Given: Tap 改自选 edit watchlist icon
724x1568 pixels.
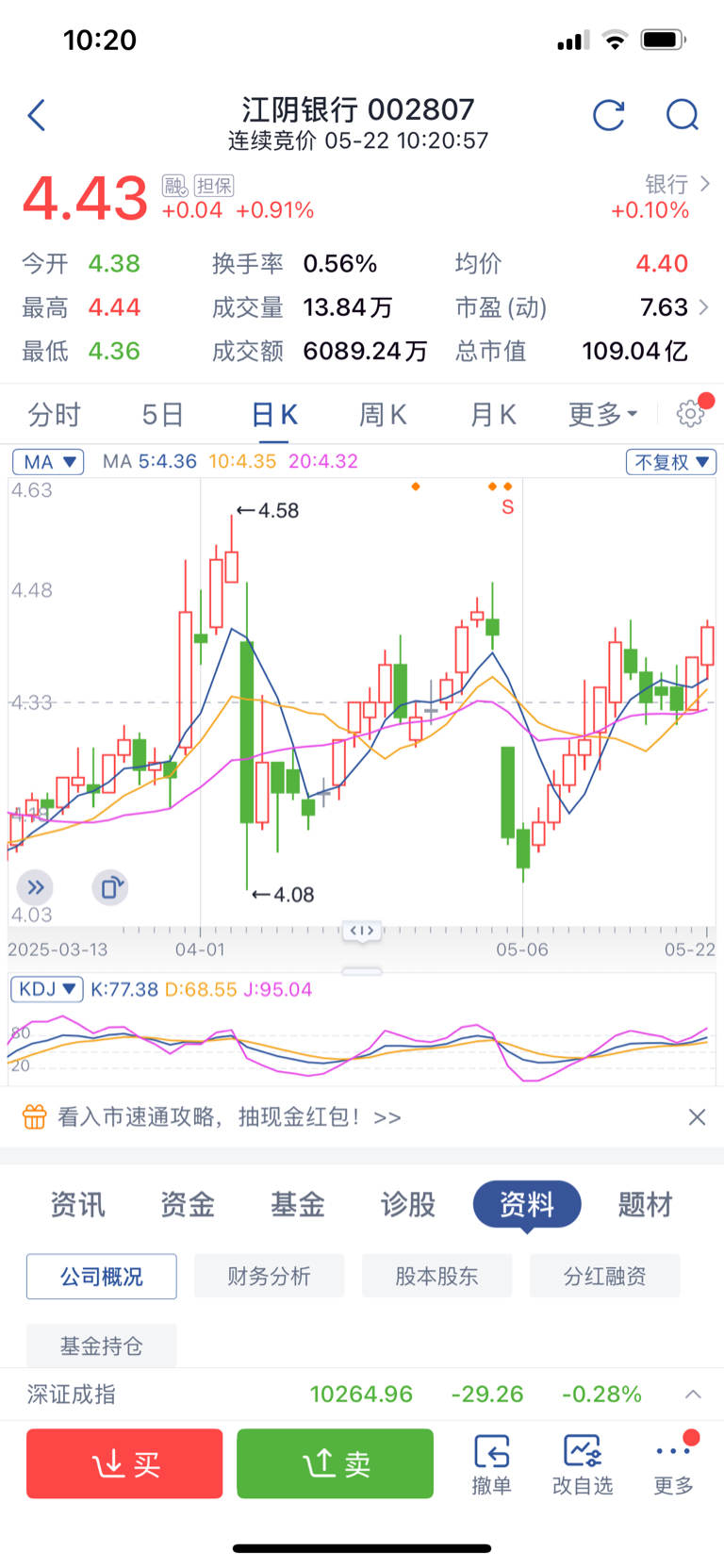Looking at the screenshot, I should coord(583,1465).
